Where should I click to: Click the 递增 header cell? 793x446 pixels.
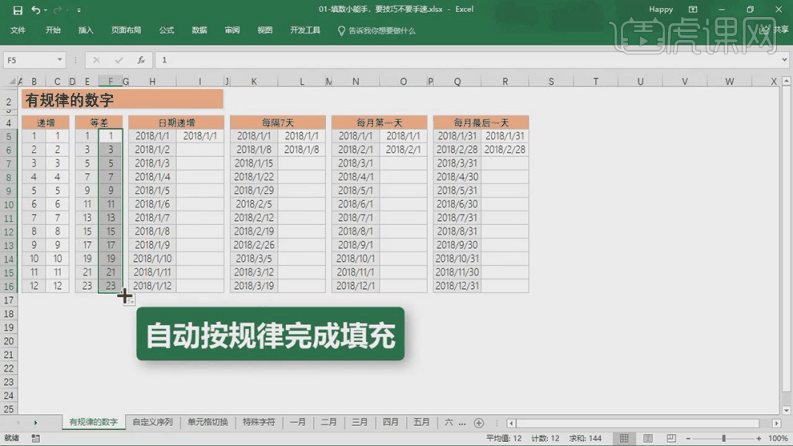46,122
